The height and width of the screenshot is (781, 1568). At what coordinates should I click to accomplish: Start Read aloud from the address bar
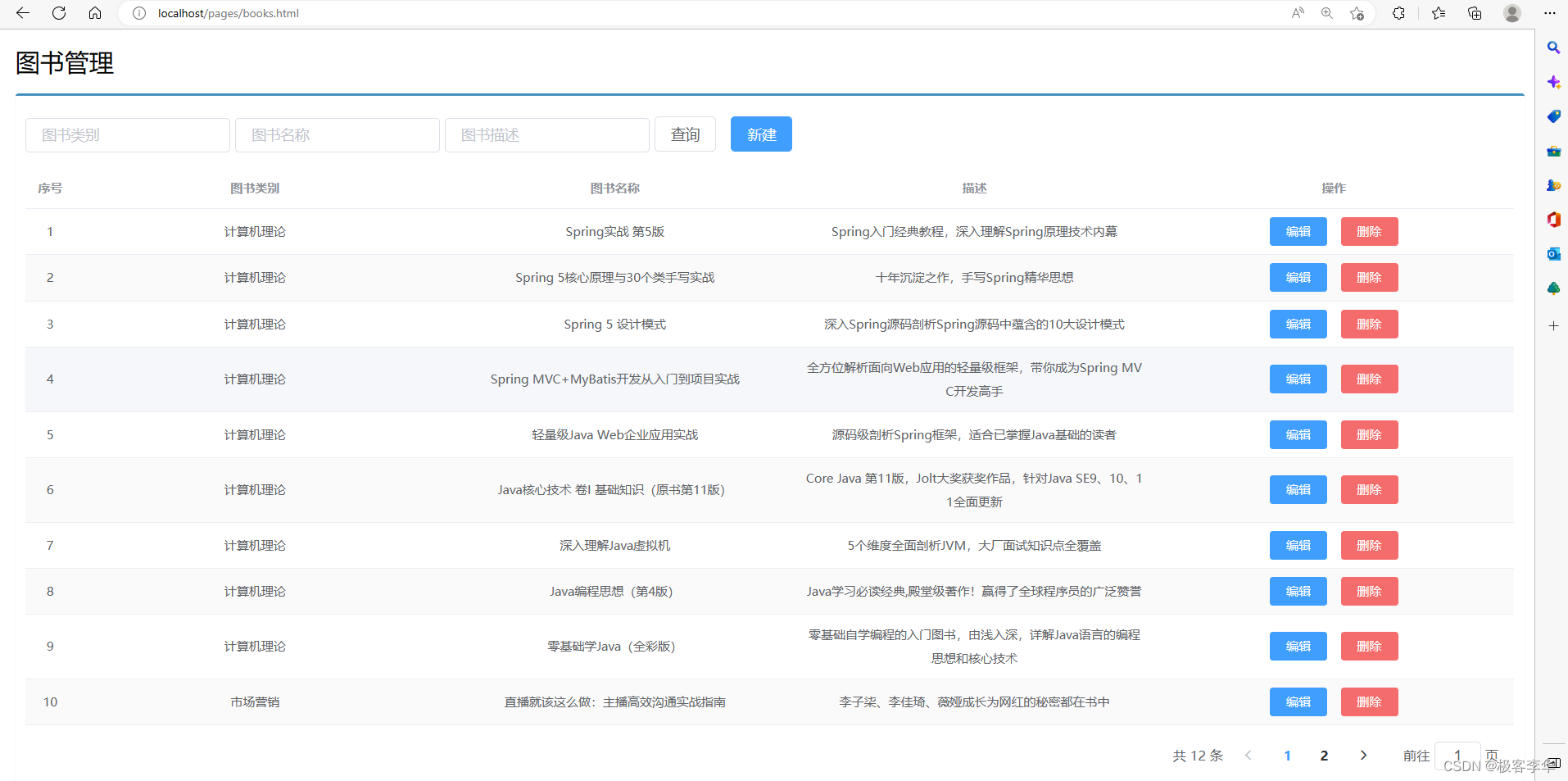(1297, 13)
